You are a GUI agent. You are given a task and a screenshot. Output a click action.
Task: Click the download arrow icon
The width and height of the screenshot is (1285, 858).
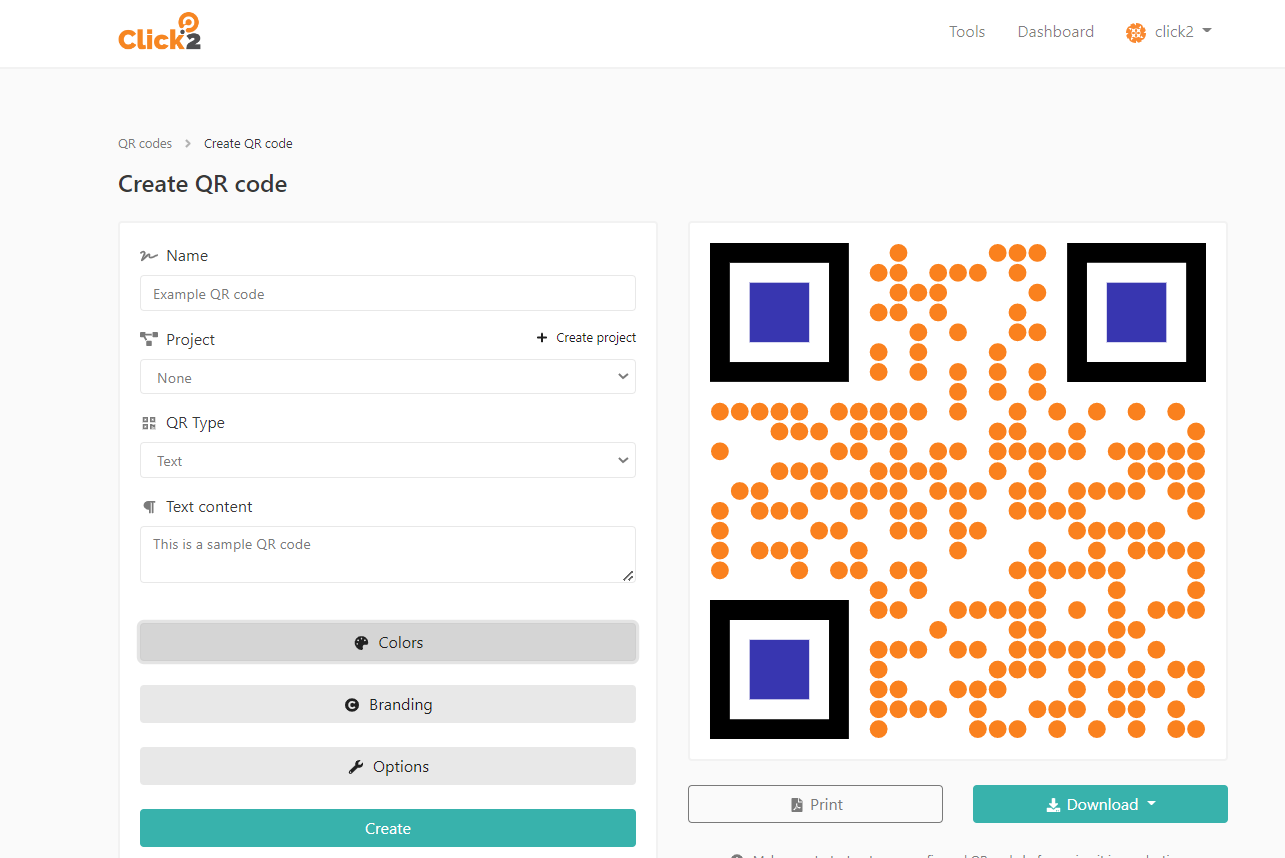[x=1053, y=805]
